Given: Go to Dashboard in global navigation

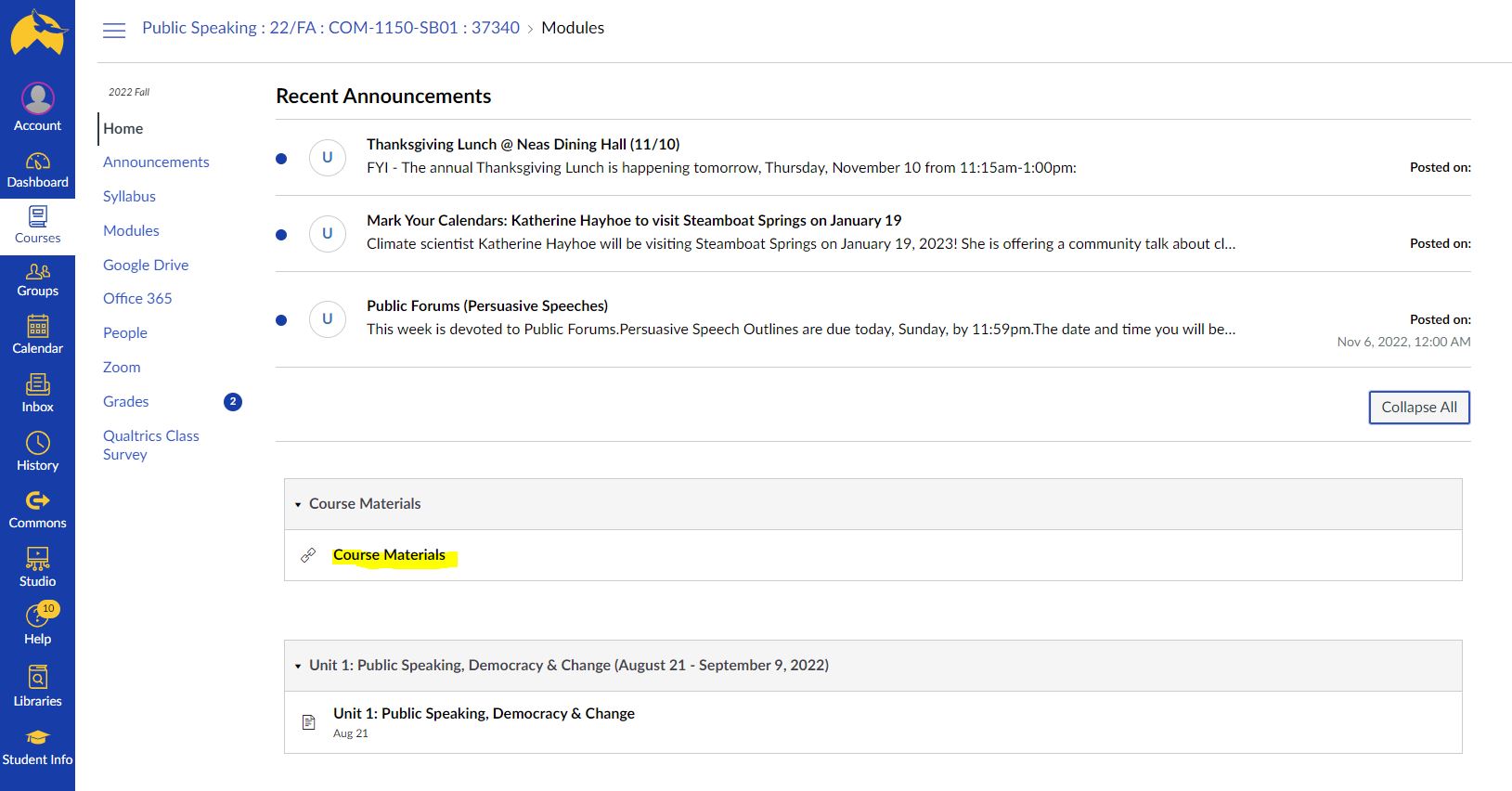Looking at the screenshot, I should [x=37, y=171].
